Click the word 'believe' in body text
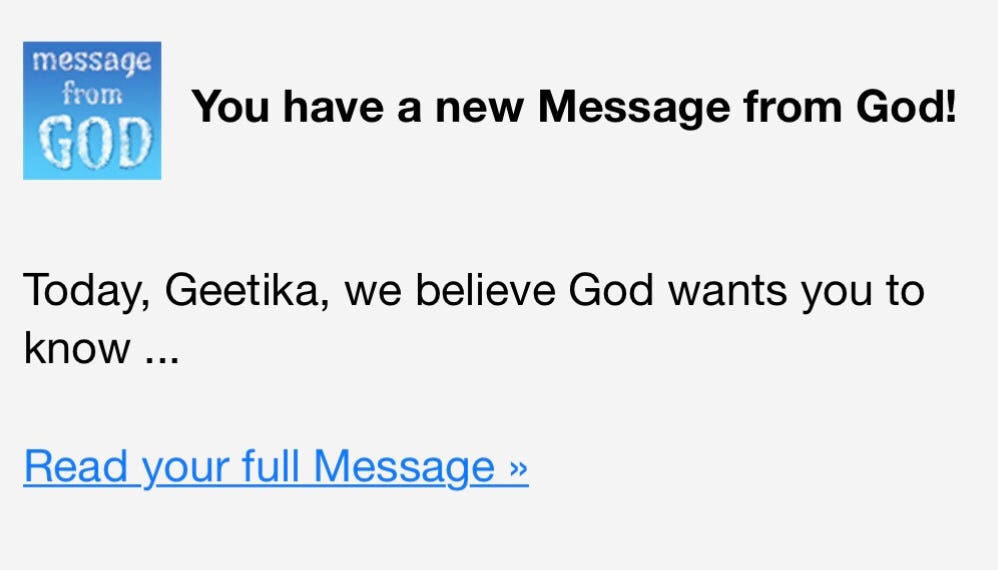998x570 pixels. 485,290
